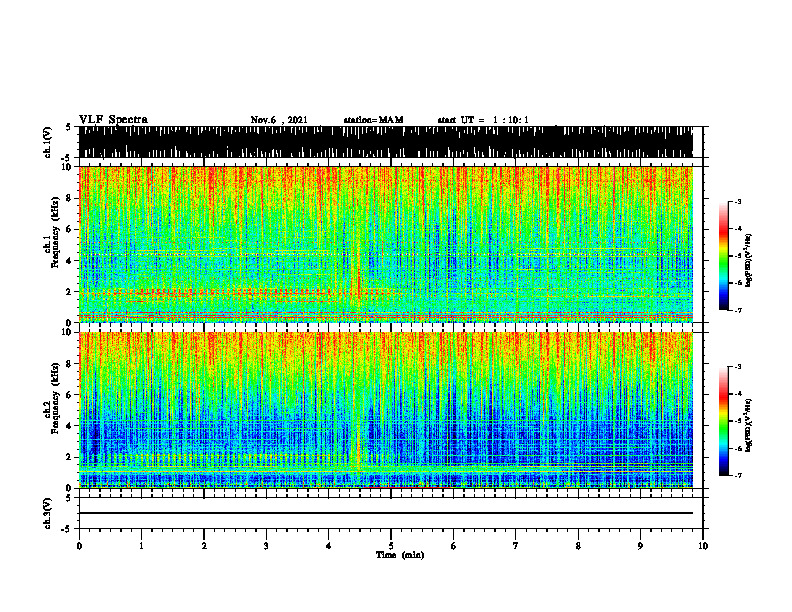
Task: Click the ch.1 frequency tick "6"
Action: tap(71, 229)
